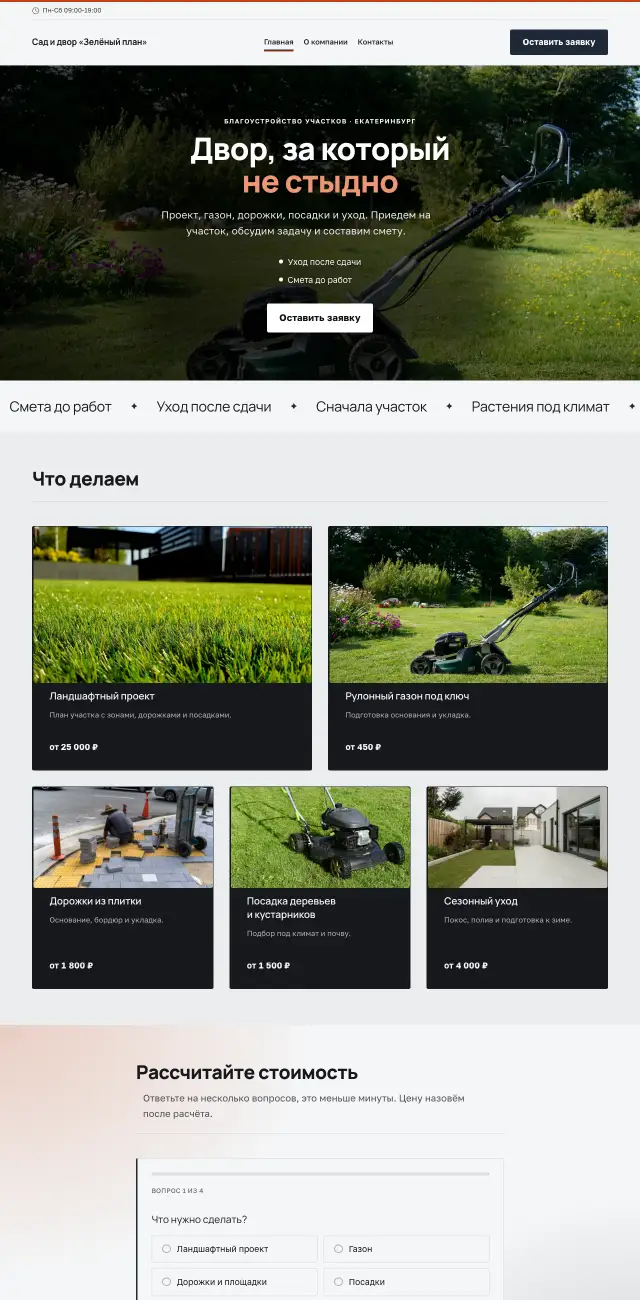Image resolution: width=640 pixels, height=1300 pixels.
Task: Click the Дорожки из плитки card title
Action: point(95,901)
